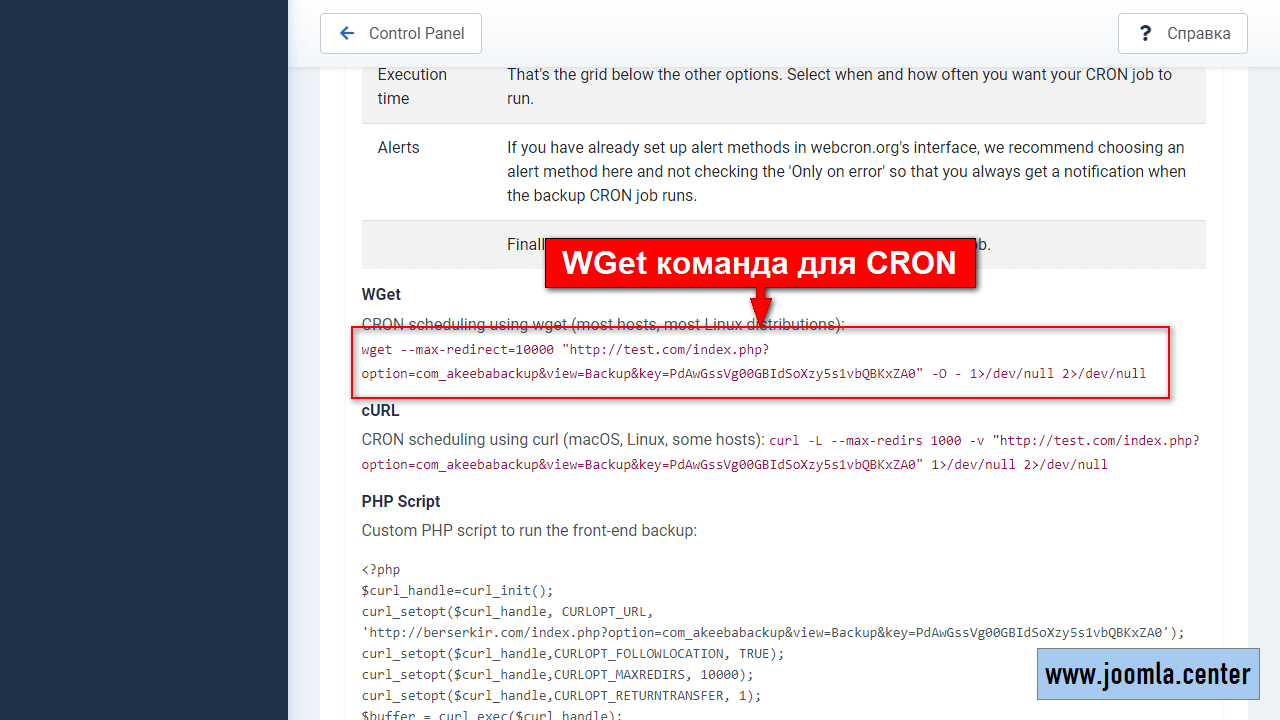
Task: Open help with the Справка button label
Action: pos(1198,33)
